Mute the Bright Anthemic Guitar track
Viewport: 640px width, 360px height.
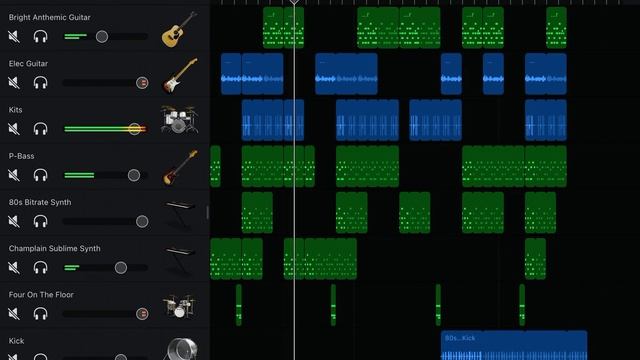click(x=14, y=37)
